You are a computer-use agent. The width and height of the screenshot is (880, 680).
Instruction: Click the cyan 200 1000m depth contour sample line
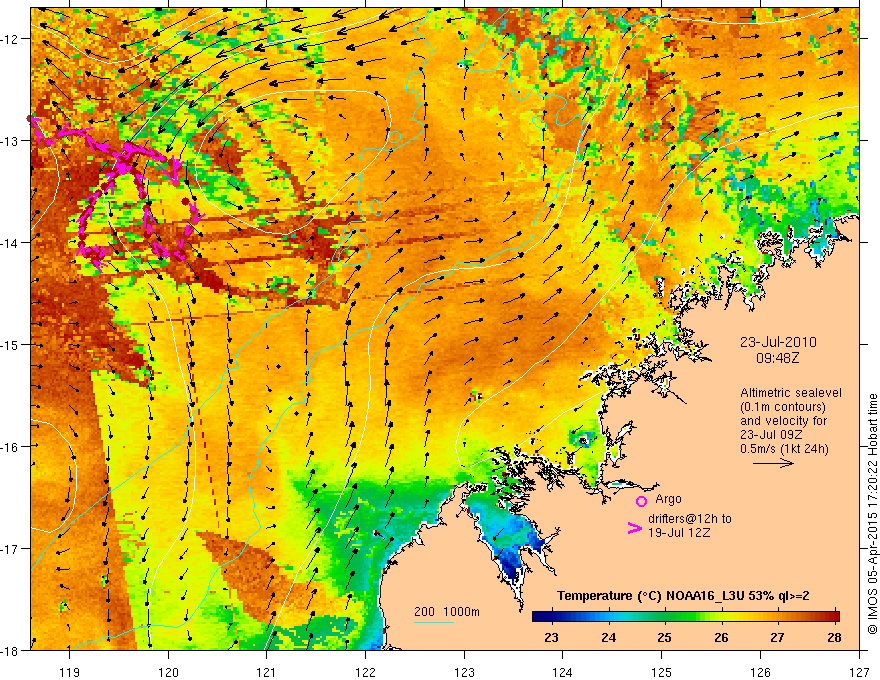pyautogui.click(x=434, y=622)
